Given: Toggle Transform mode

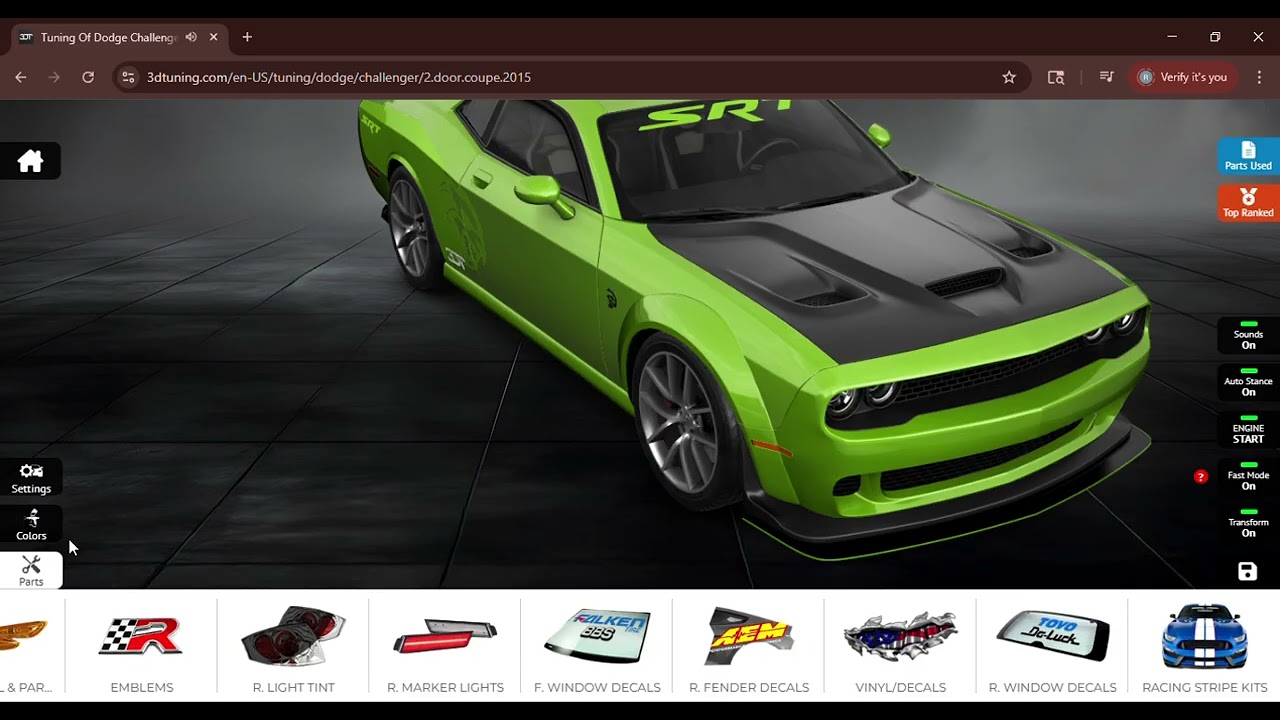Looking at the screenshot, I should click(1248, 524).
